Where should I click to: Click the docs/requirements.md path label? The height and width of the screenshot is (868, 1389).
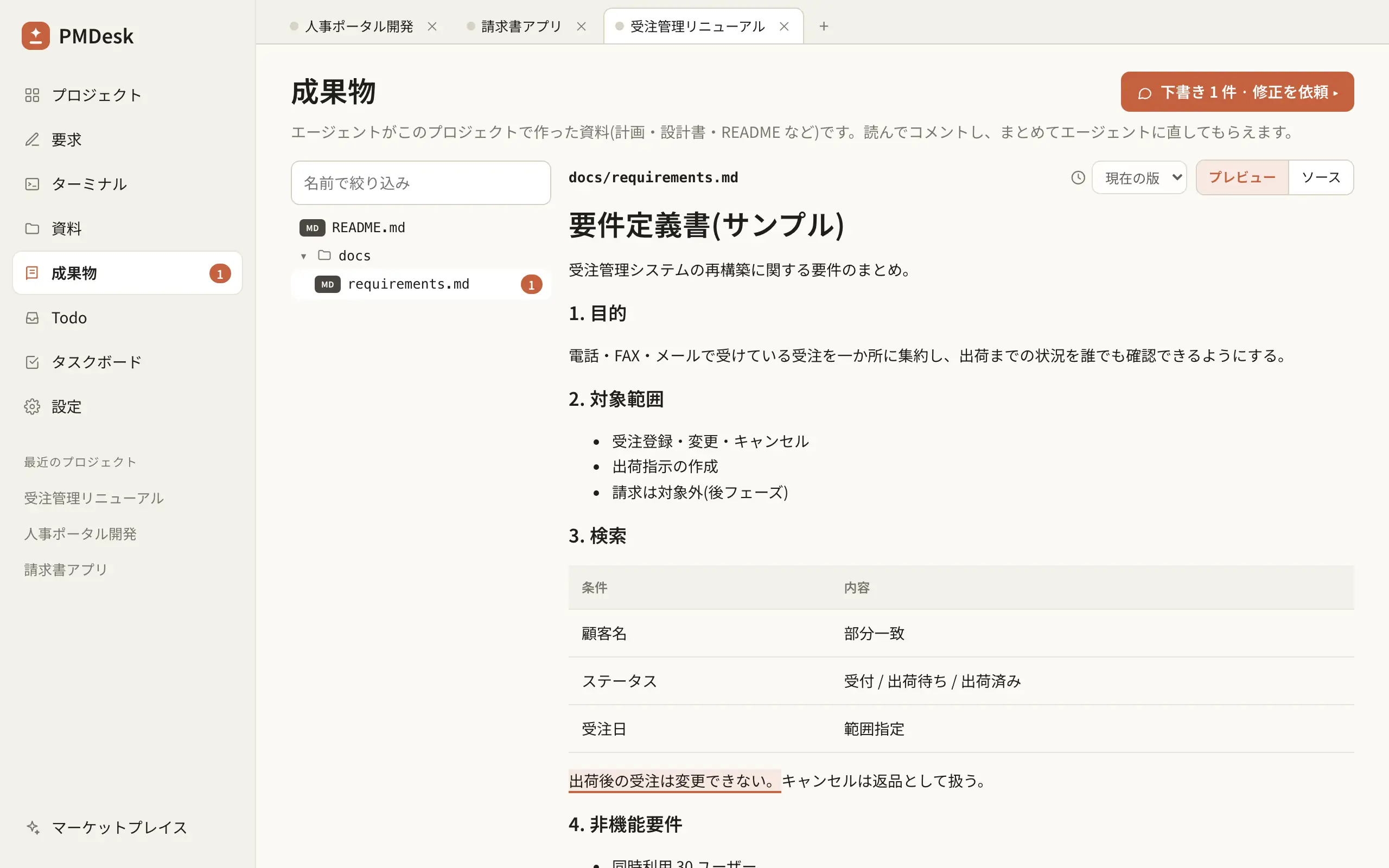653,177
